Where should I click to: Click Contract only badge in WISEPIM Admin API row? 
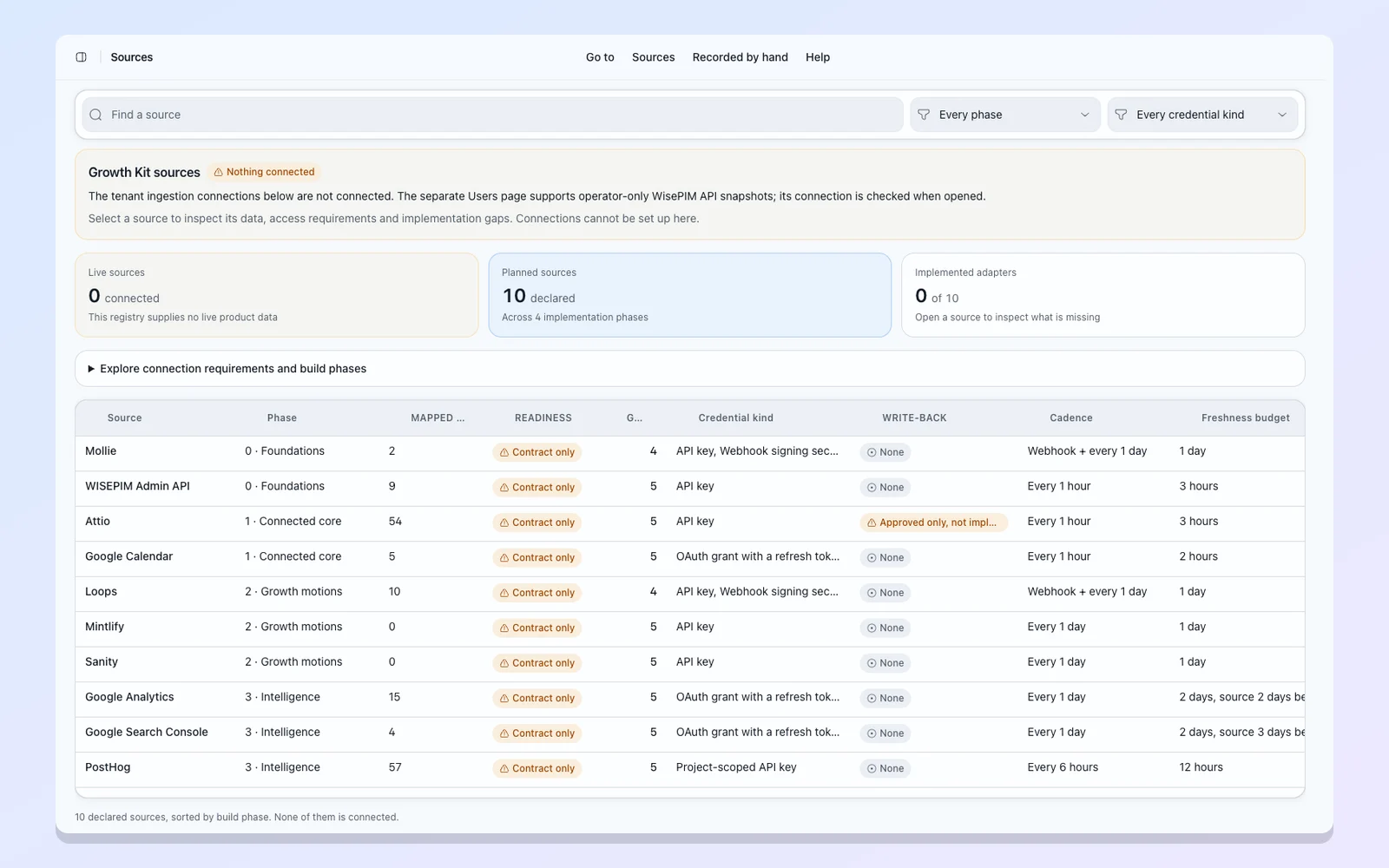tap(537, 487)
